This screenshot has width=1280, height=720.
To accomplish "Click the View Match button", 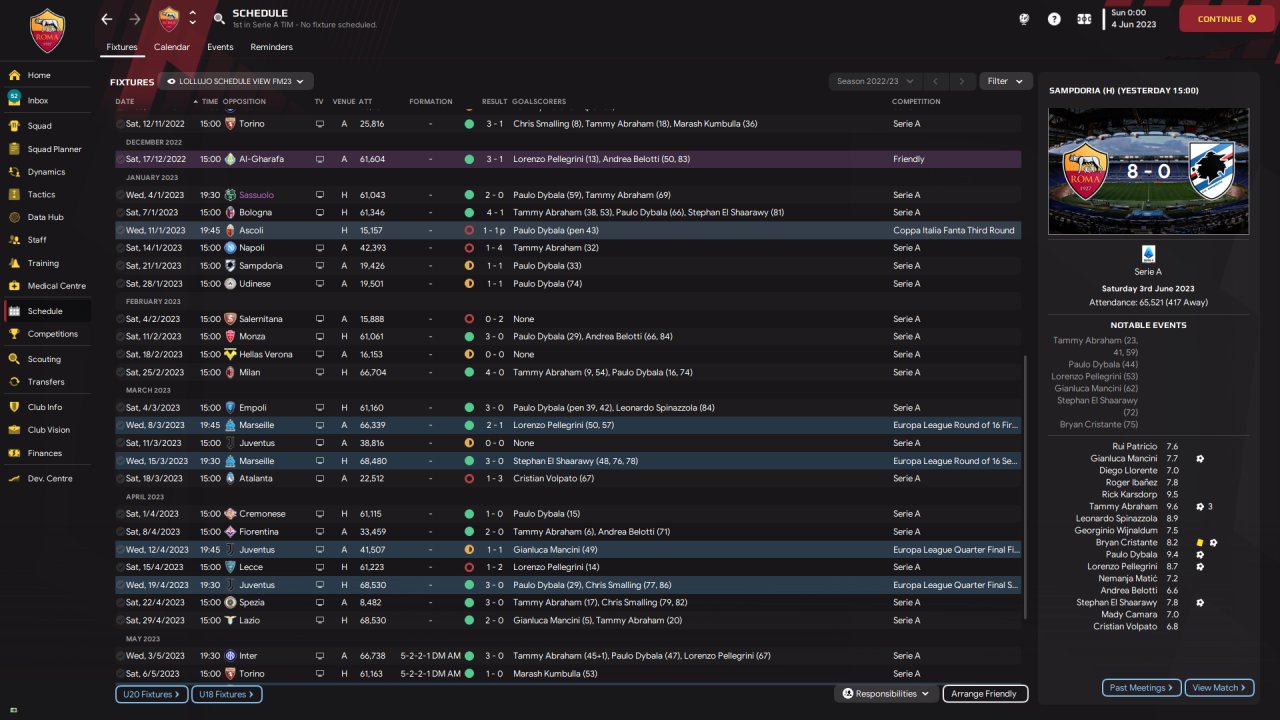I will coord(1219,688).
